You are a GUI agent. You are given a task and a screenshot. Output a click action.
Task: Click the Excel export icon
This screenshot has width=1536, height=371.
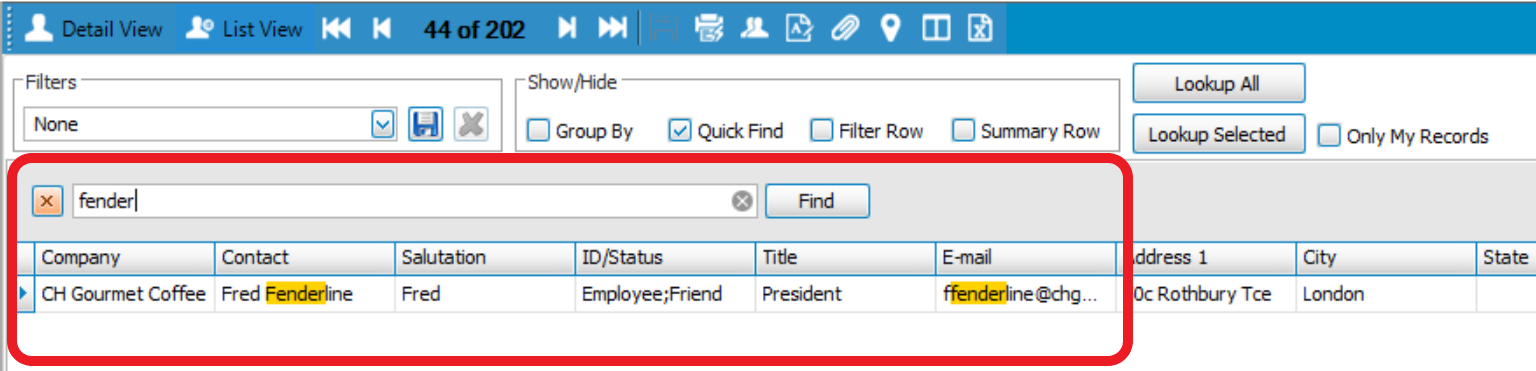[980, 29]
